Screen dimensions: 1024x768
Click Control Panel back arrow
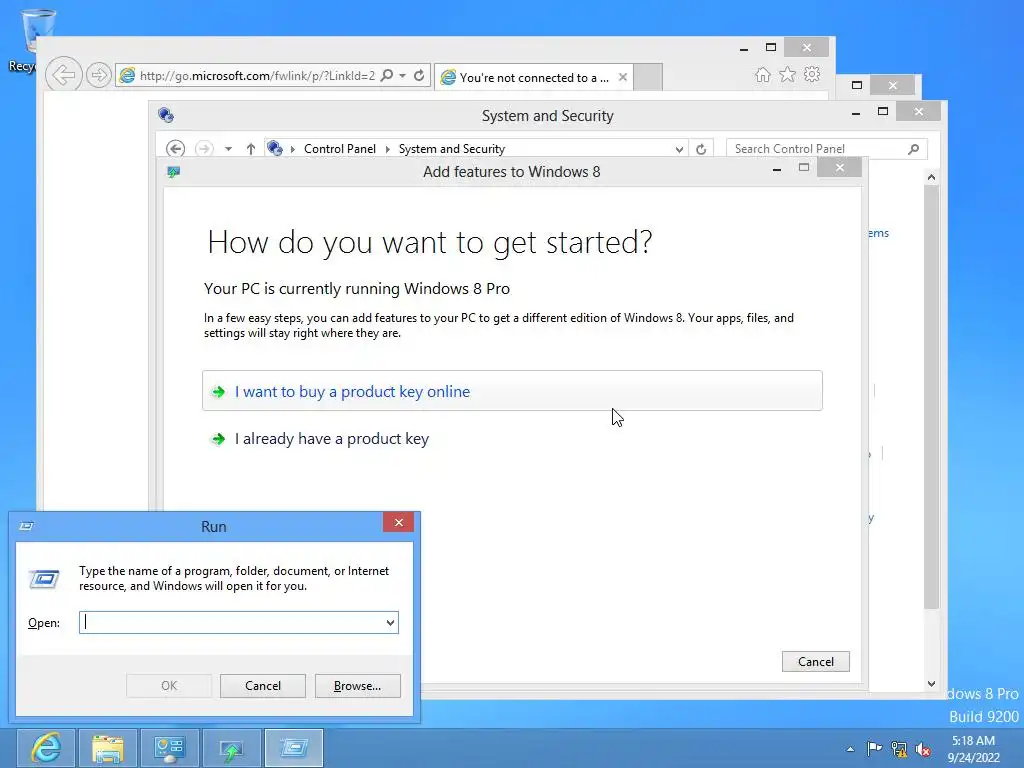(175, 149)
